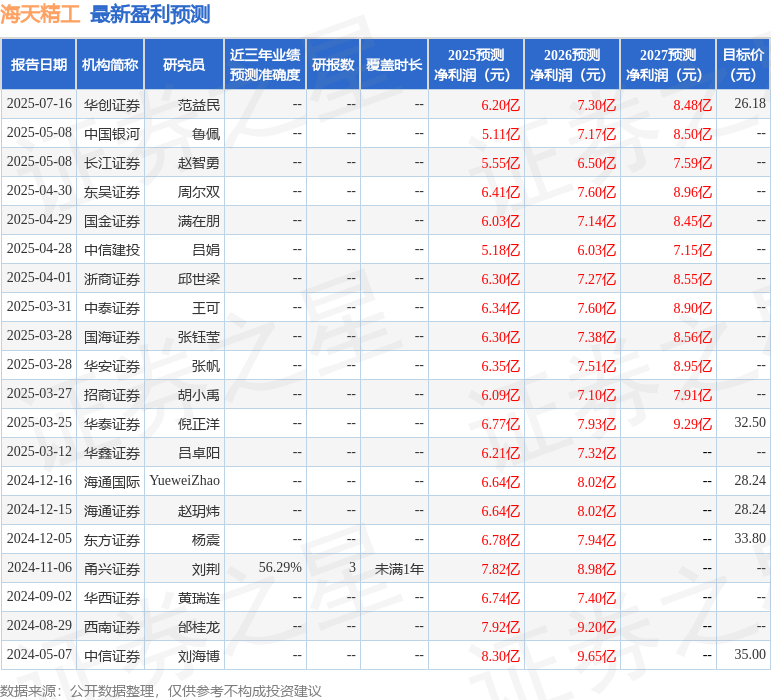The height and width of the screenshot is (700, 771).
Task: Click the 近三年业绩预测准确度 column header
Action: (x=265, y=64)
